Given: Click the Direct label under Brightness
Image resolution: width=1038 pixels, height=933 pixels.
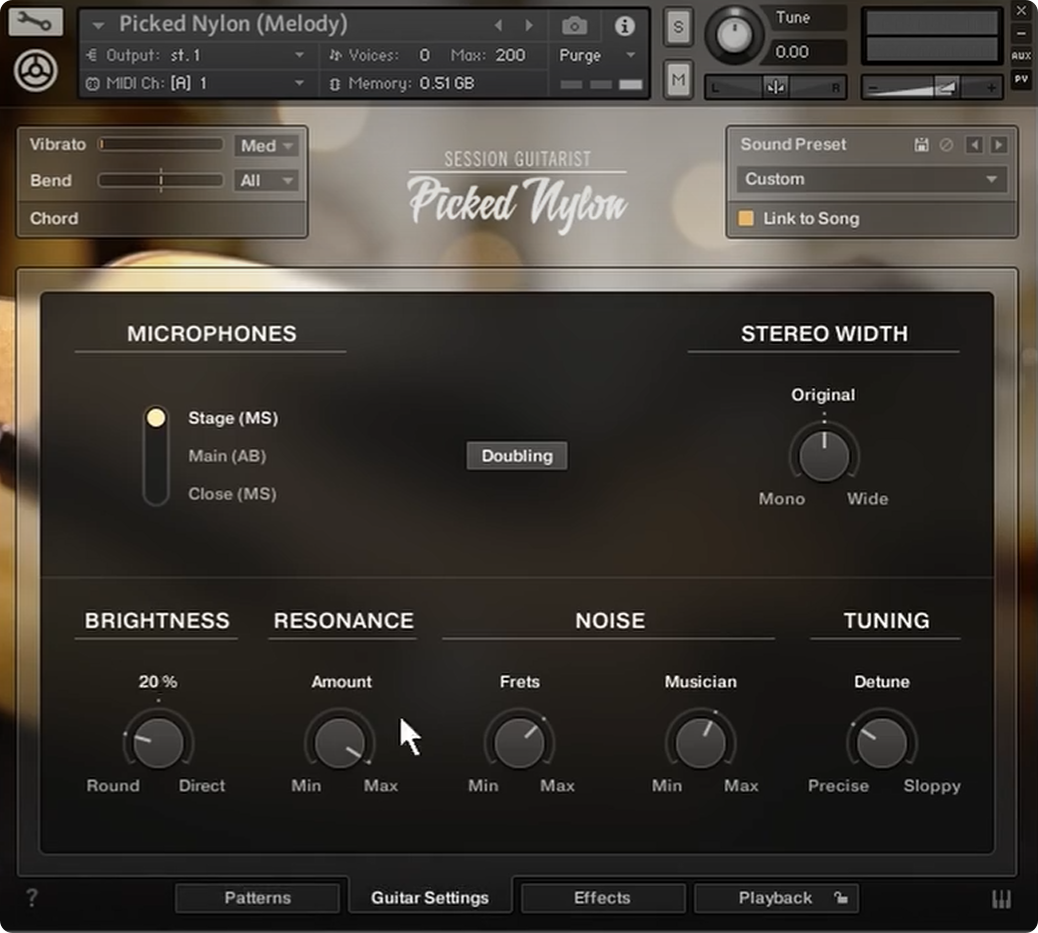Looking at the screenshot, I should click(x=202, y=785).
